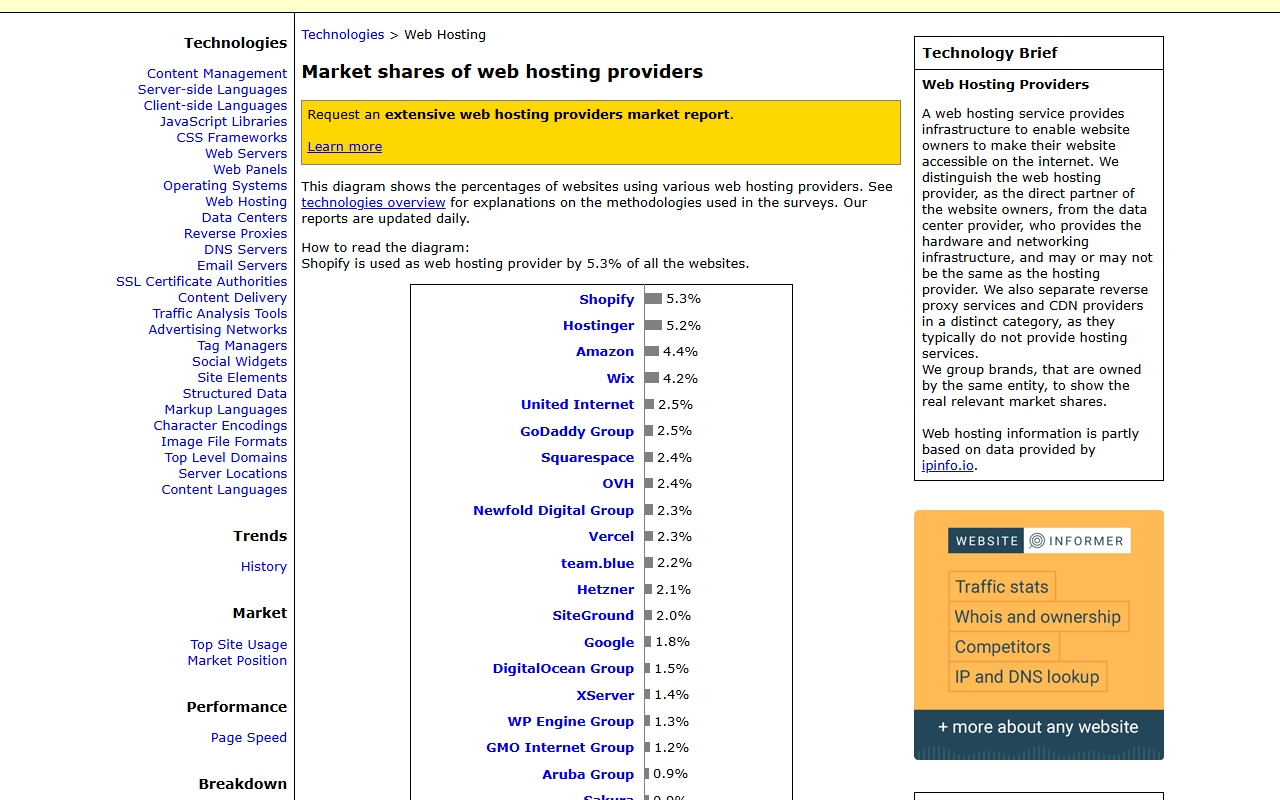Click Newfold Digital Group link

pos(554,511)
